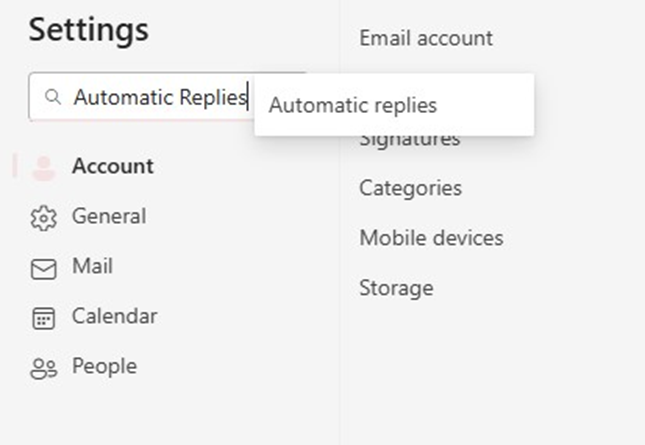Image resolution: width=645 pixels, height=445 pixels.
Task: Click the word Replies in the search field
Action: click(213, 98)
